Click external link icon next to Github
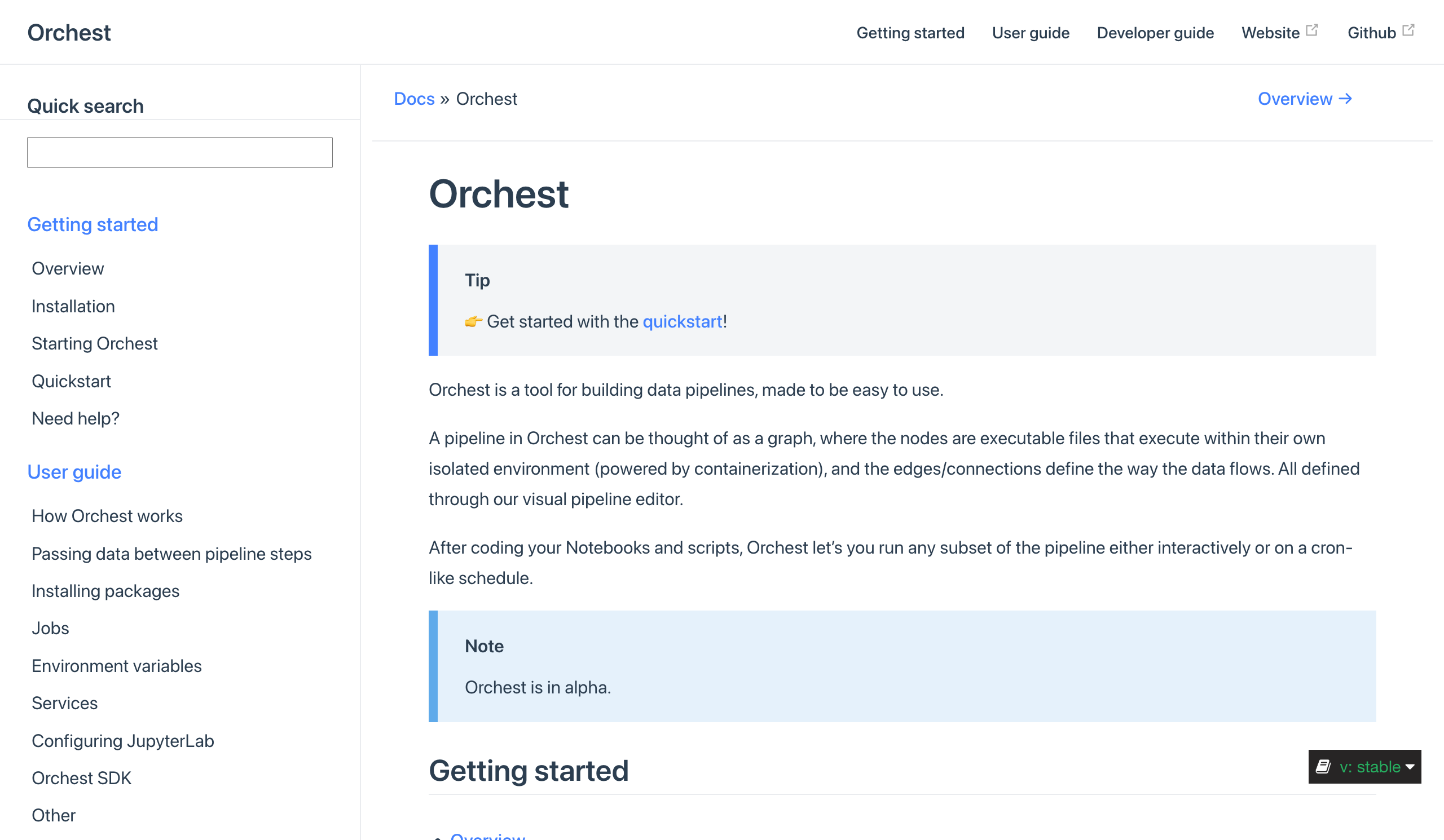1444x840 pixels. point(1408,30)
